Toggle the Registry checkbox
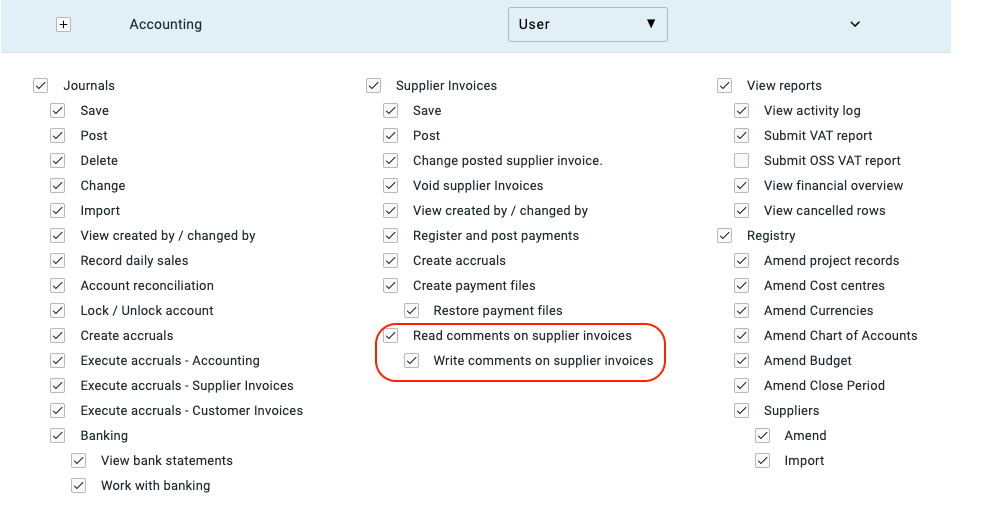The image size is (983, 513). point(724,236)
